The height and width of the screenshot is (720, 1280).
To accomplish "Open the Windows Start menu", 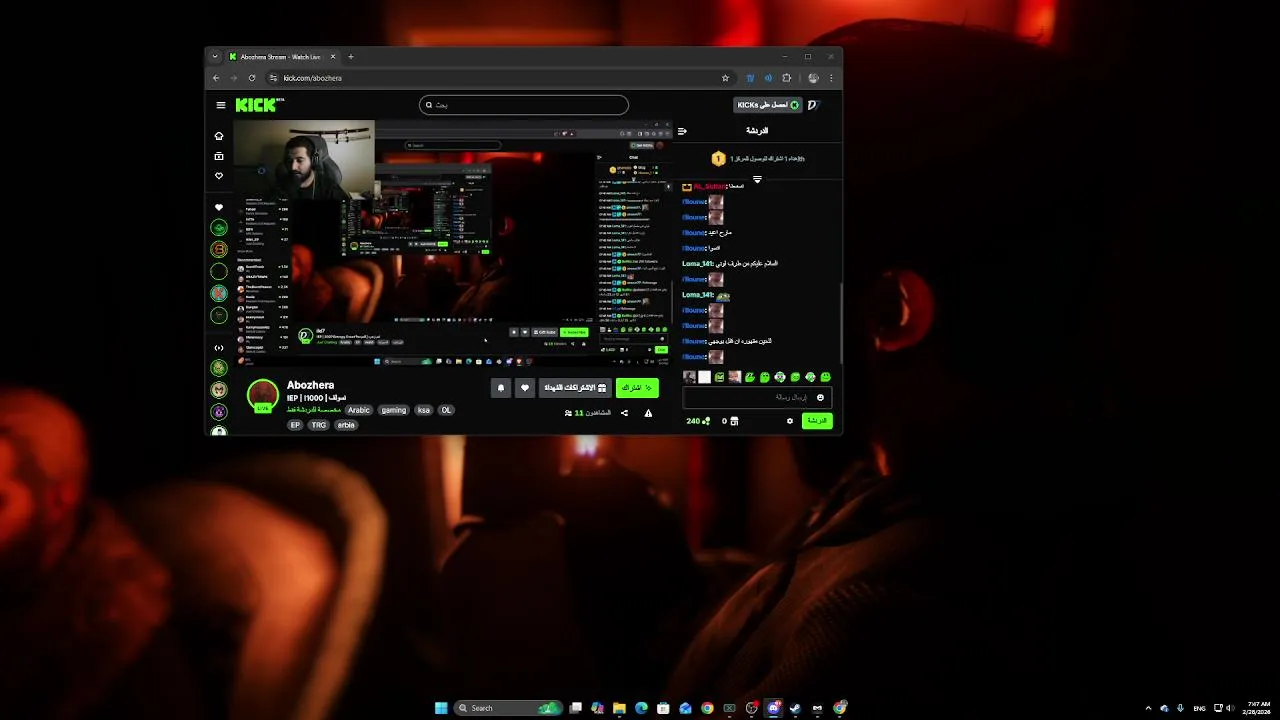I will tap(441, 708).
